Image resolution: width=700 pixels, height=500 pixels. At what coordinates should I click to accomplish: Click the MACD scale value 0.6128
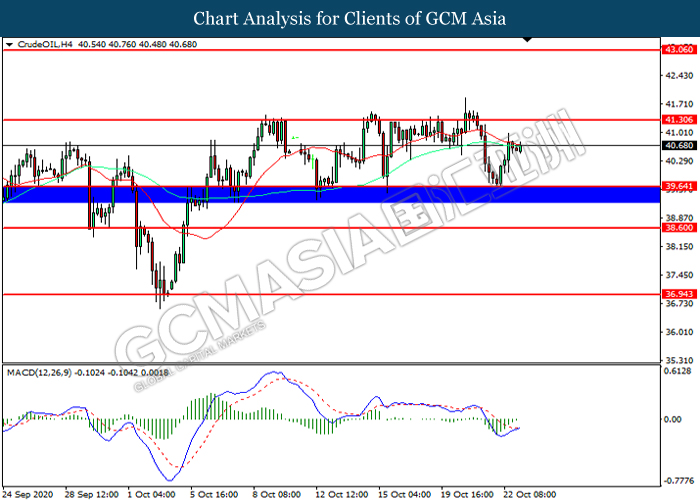click(x=678, y=371)
